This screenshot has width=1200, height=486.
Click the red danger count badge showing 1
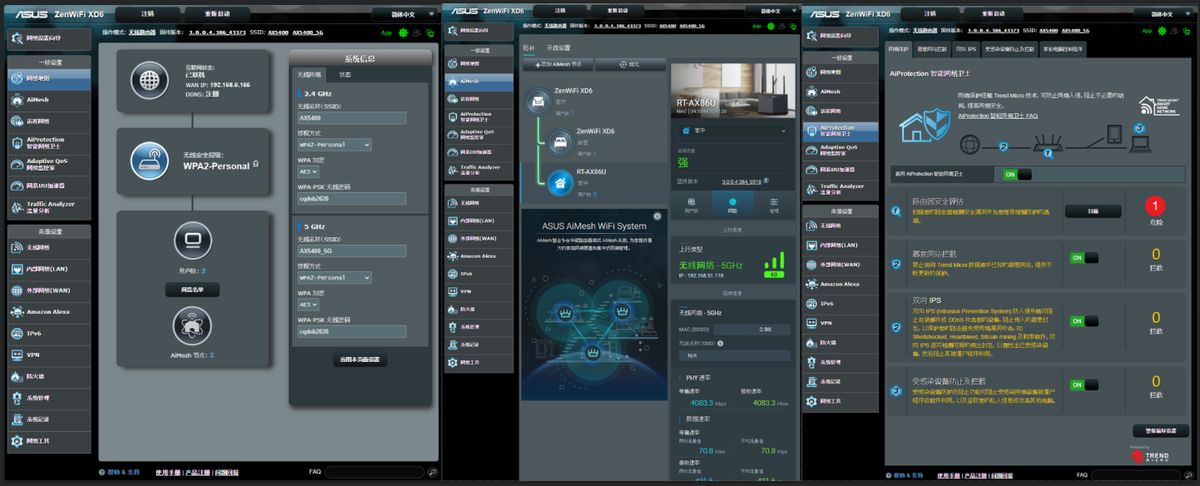[x=1155, y=207]
